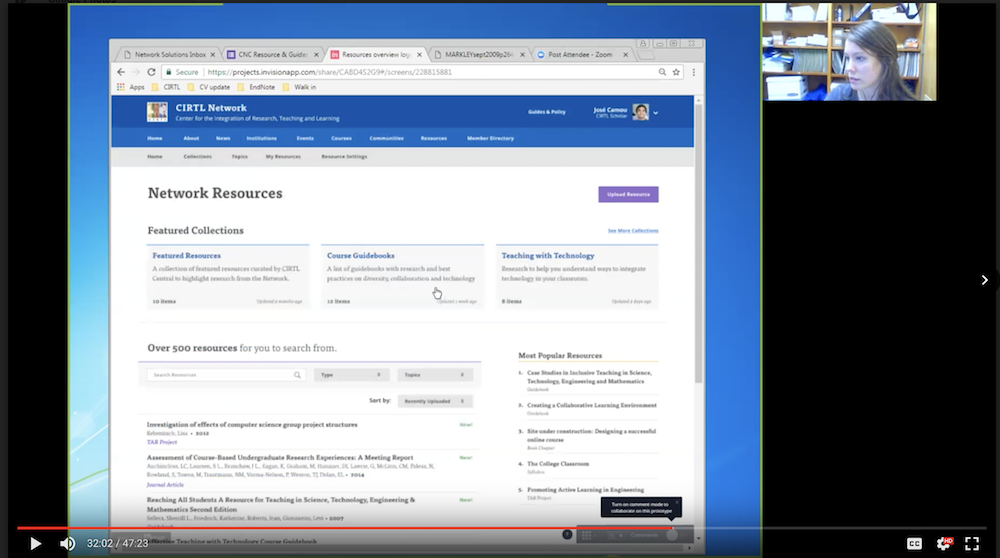Open Reaching All Students resource
The image size is (1000, 558).
tap(281, 504)
